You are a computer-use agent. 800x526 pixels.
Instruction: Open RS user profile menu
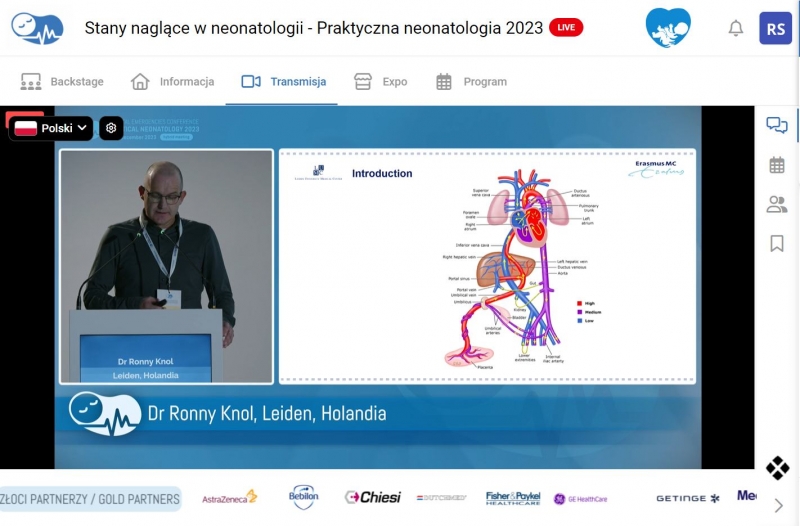click(776, 28)
